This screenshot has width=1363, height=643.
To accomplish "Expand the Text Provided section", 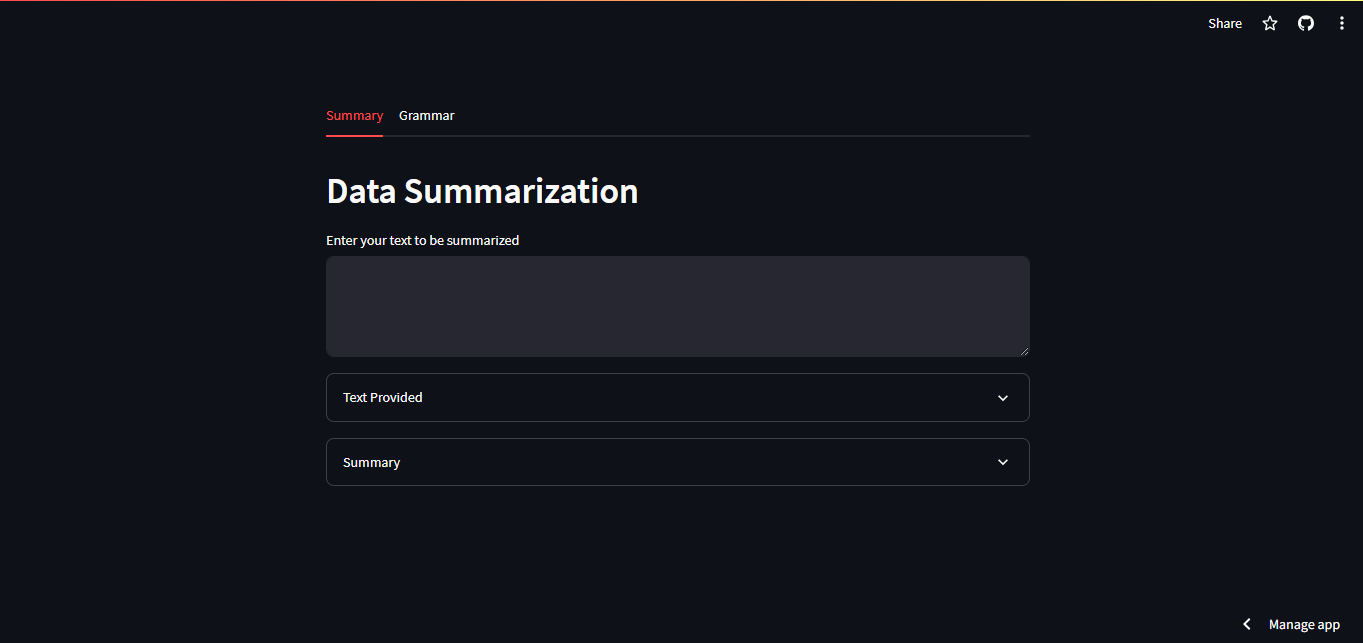I will pyautogui.click(x=383, y=397).
